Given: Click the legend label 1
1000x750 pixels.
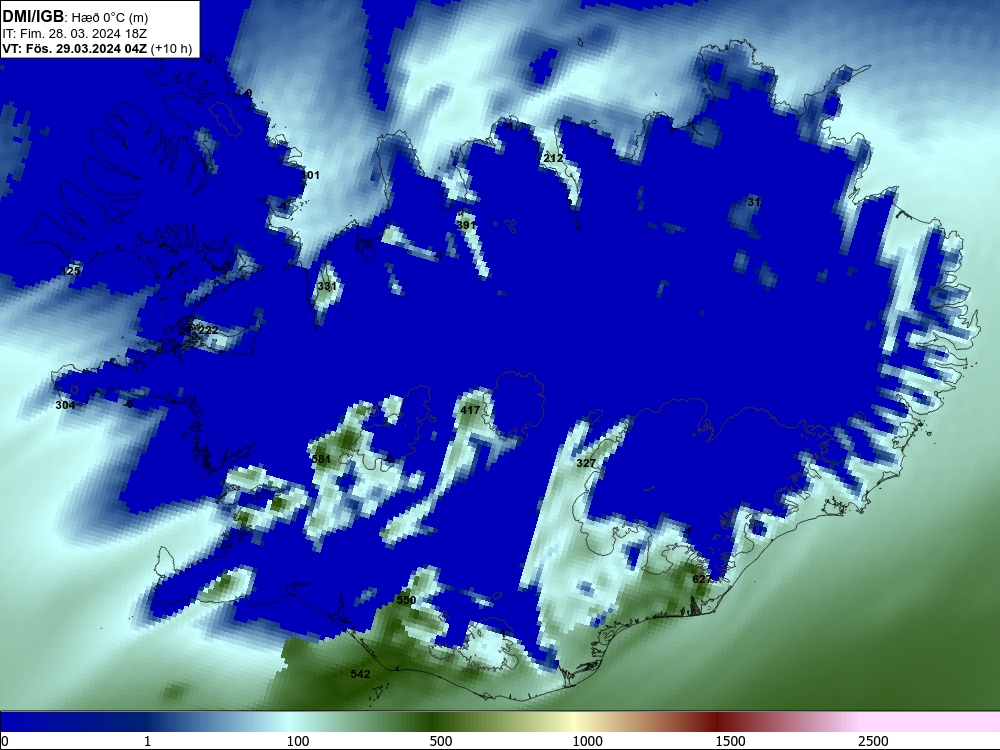Looking at the screenshot, I should (147, 741).
